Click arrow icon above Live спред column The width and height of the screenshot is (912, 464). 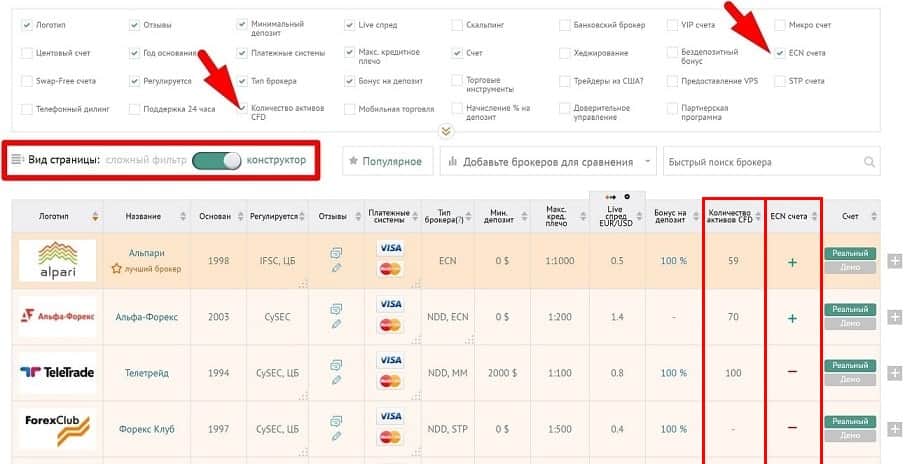coord(610,197)
